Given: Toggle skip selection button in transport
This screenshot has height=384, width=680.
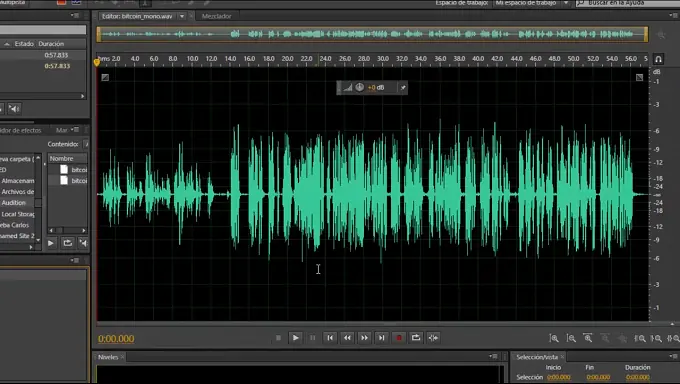Looking at the screenshot, I should point(433,338).
